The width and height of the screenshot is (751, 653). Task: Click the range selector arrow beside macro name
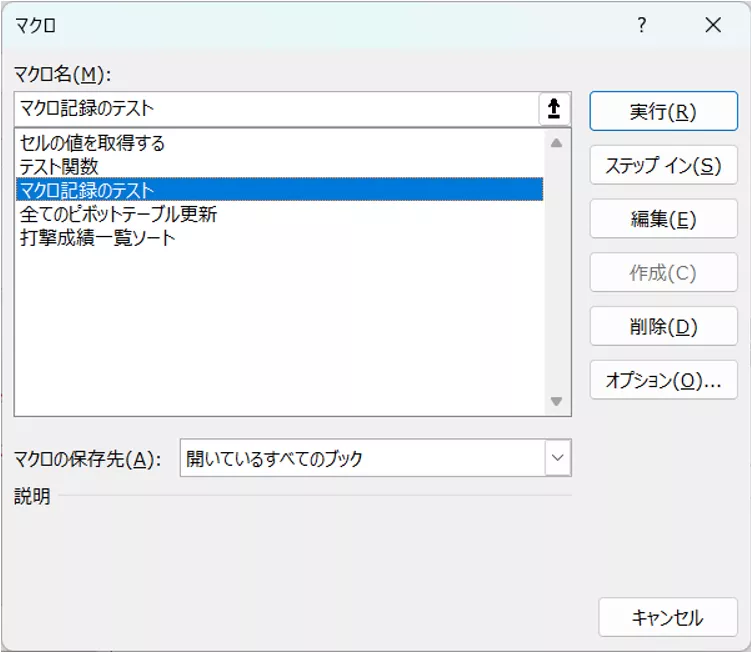[x=554, y=109]
